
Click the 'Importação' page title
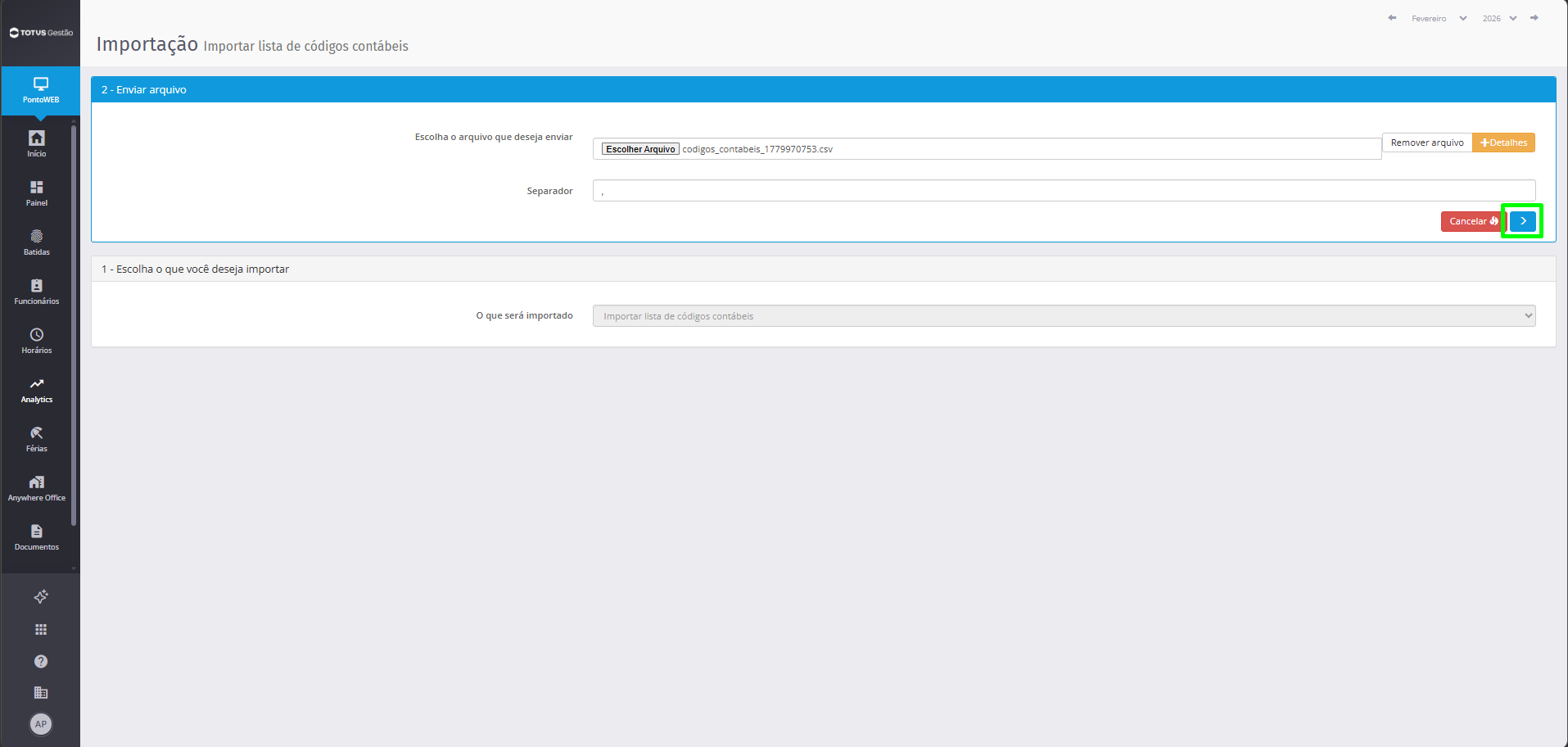[x=147, y=44]
